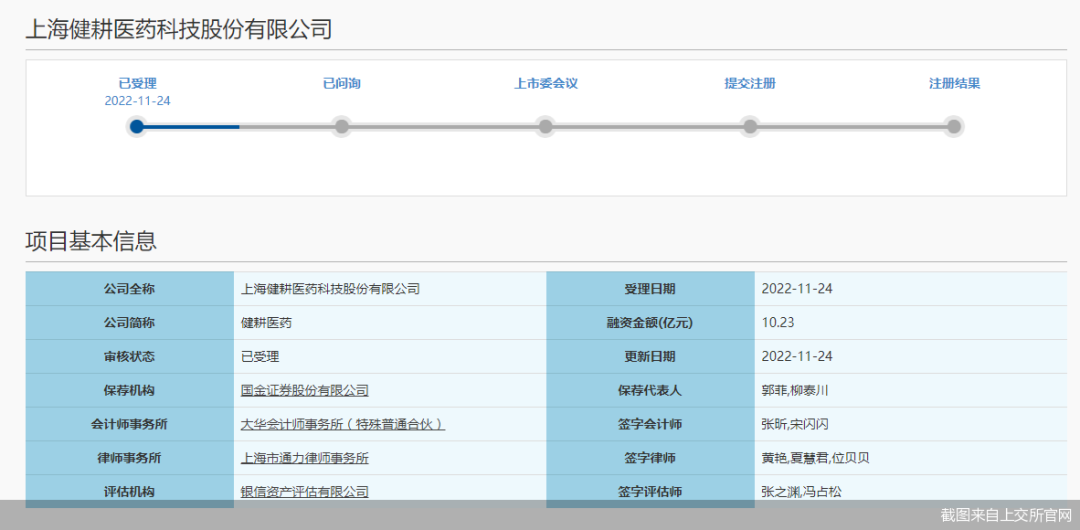Click the 更新日期 value 2022-11-24
1080x530 pixels.
coord(797,356)
